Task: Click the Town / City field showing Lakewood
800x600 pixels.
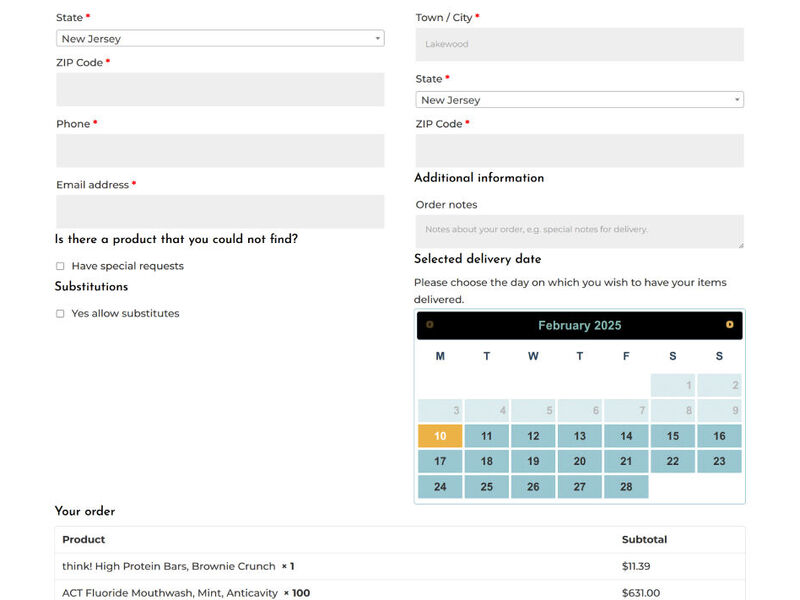Action: coord(580,44)
